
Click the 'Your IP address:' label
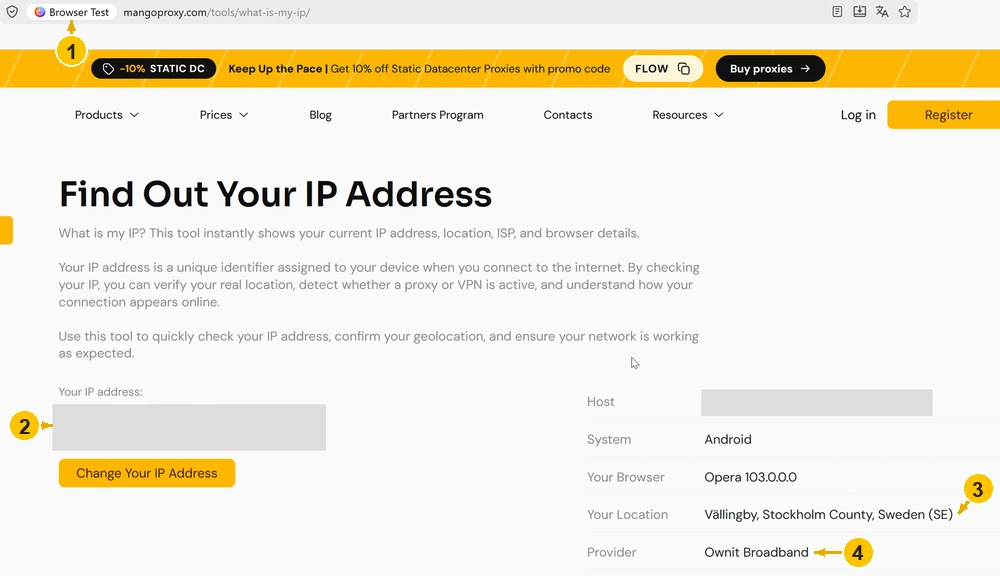click(100, 392)
